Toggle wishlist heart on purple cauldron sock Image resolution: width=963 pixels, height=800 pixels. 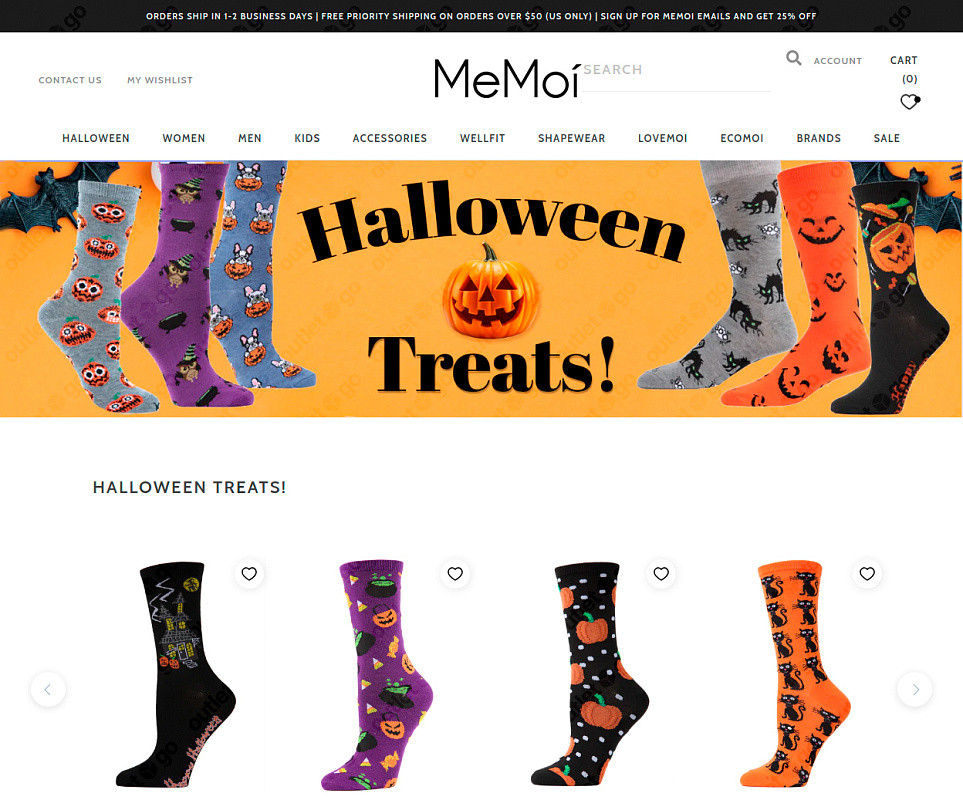click(455, 573)
